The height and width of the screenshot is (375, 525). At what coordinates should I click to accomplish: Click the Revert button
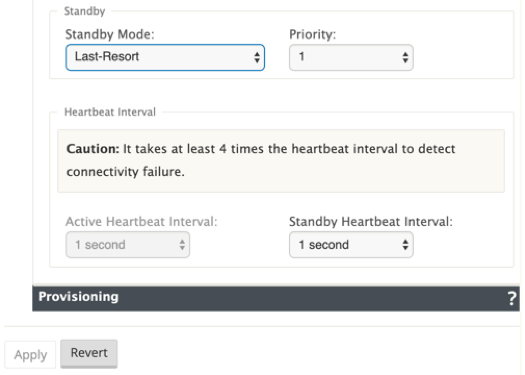point(89,353)
